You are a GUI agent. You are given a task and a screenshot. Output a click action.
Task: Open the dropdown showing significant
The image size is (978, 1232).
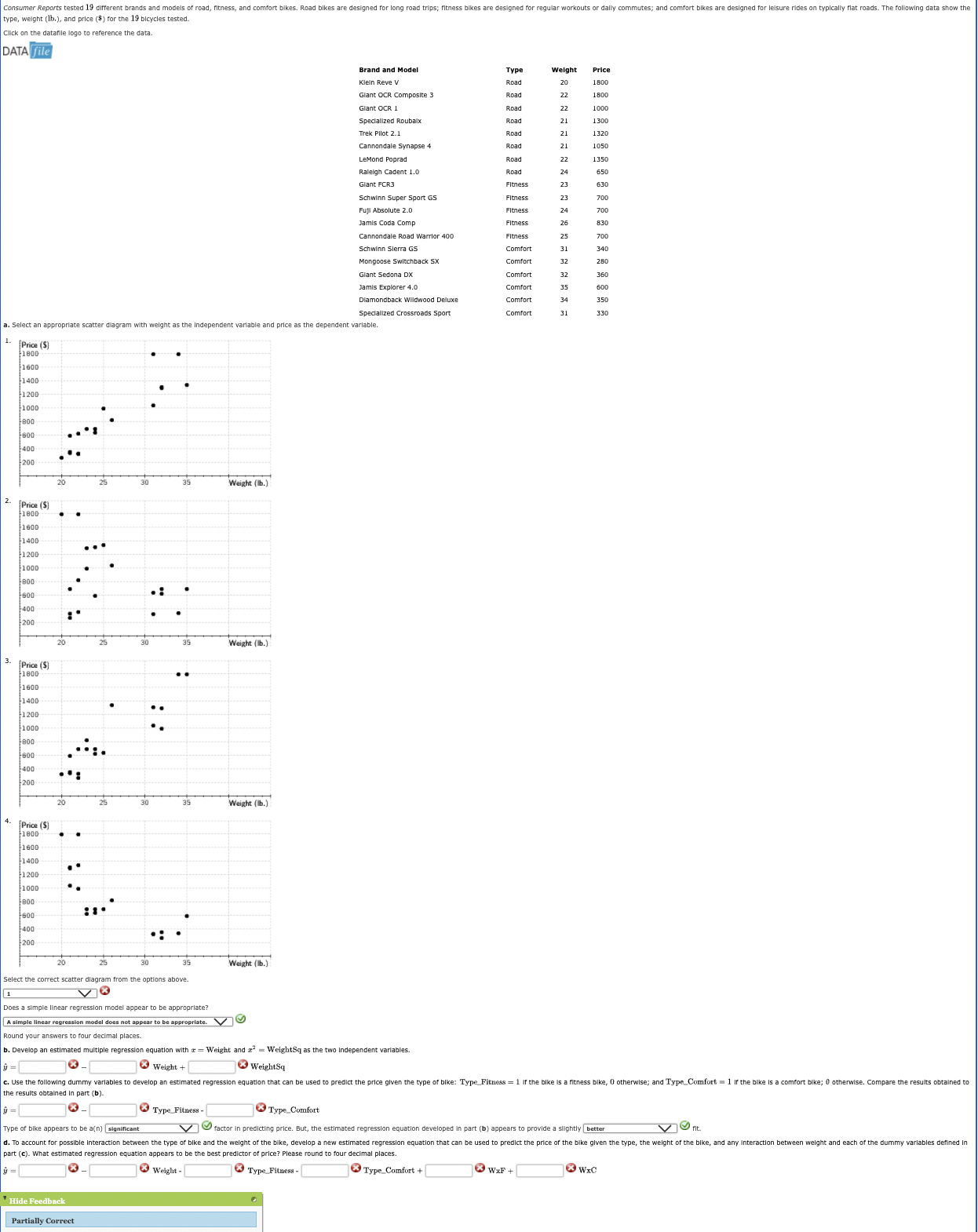coord(151,1128)
